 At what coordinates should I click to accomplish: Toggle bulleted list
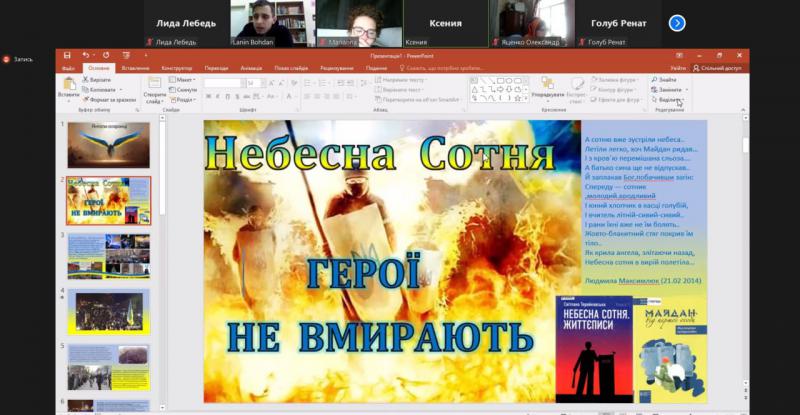[309, 83]
